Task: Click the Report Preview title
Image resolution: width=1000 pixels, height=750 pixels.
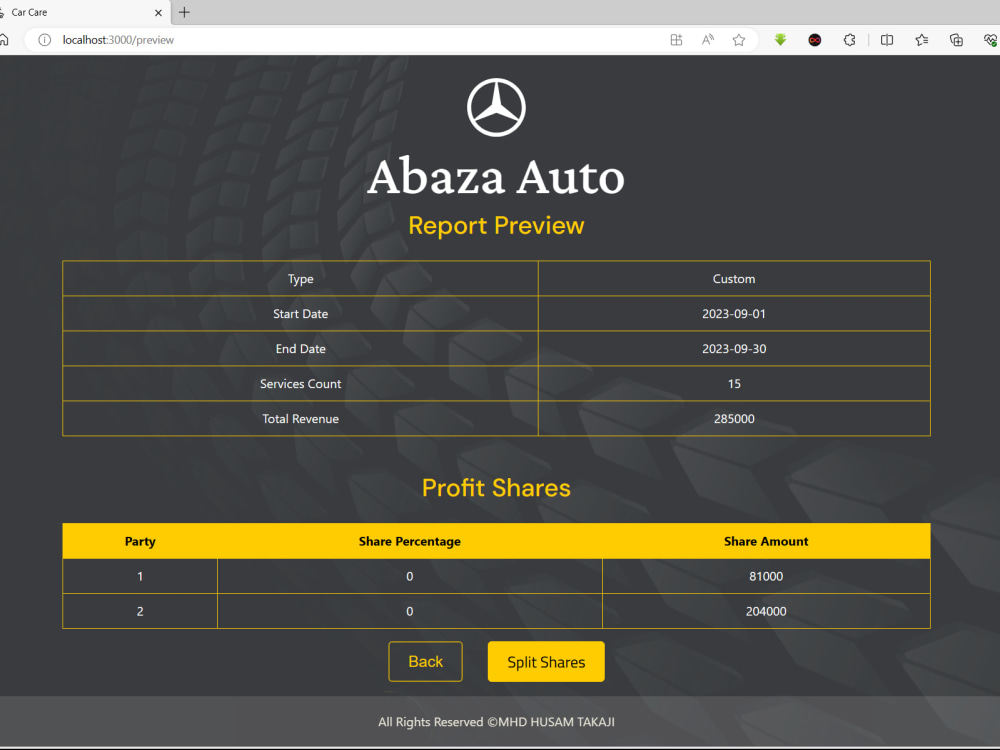Action: coord(496,225)
